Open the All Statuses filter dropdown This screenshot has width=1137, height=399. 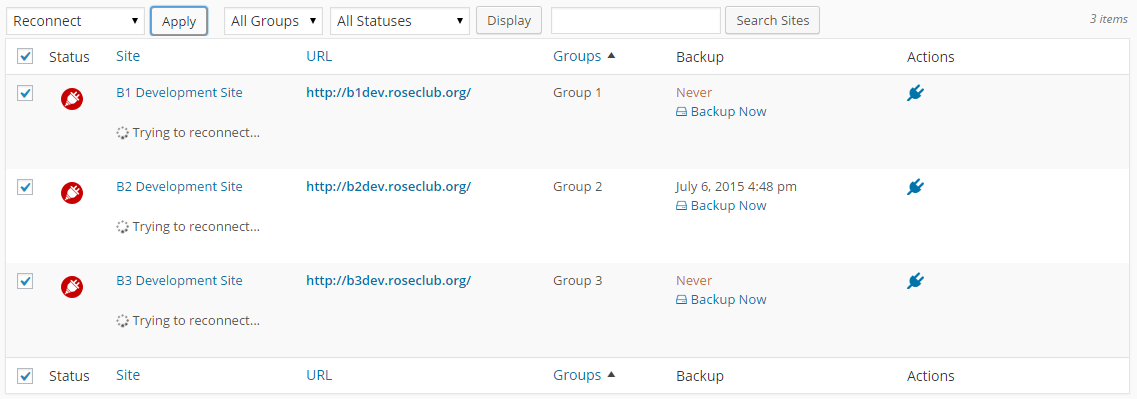point(400,21)
